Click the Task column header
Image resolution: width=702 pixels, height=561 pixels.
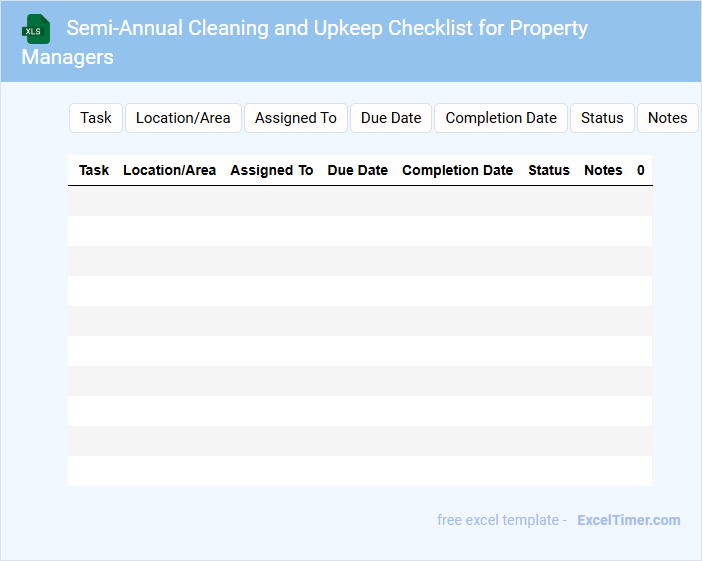tap(94, 170)
